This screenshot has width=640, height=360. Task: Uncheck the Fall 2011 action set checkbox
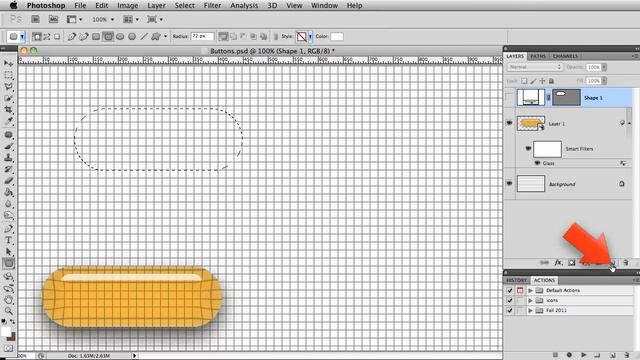pyautogui.click(x=509, y=310)
